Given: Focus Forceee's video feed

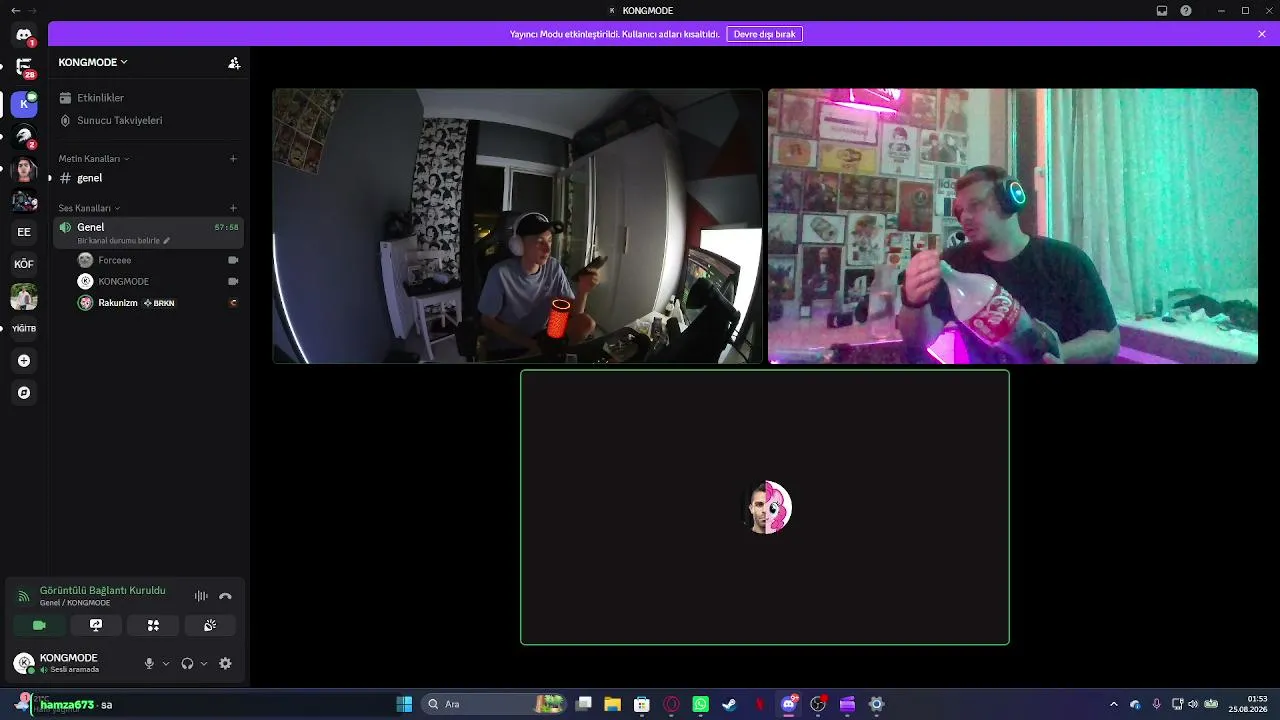Looking at the screenshot, I should pos(518,226).
